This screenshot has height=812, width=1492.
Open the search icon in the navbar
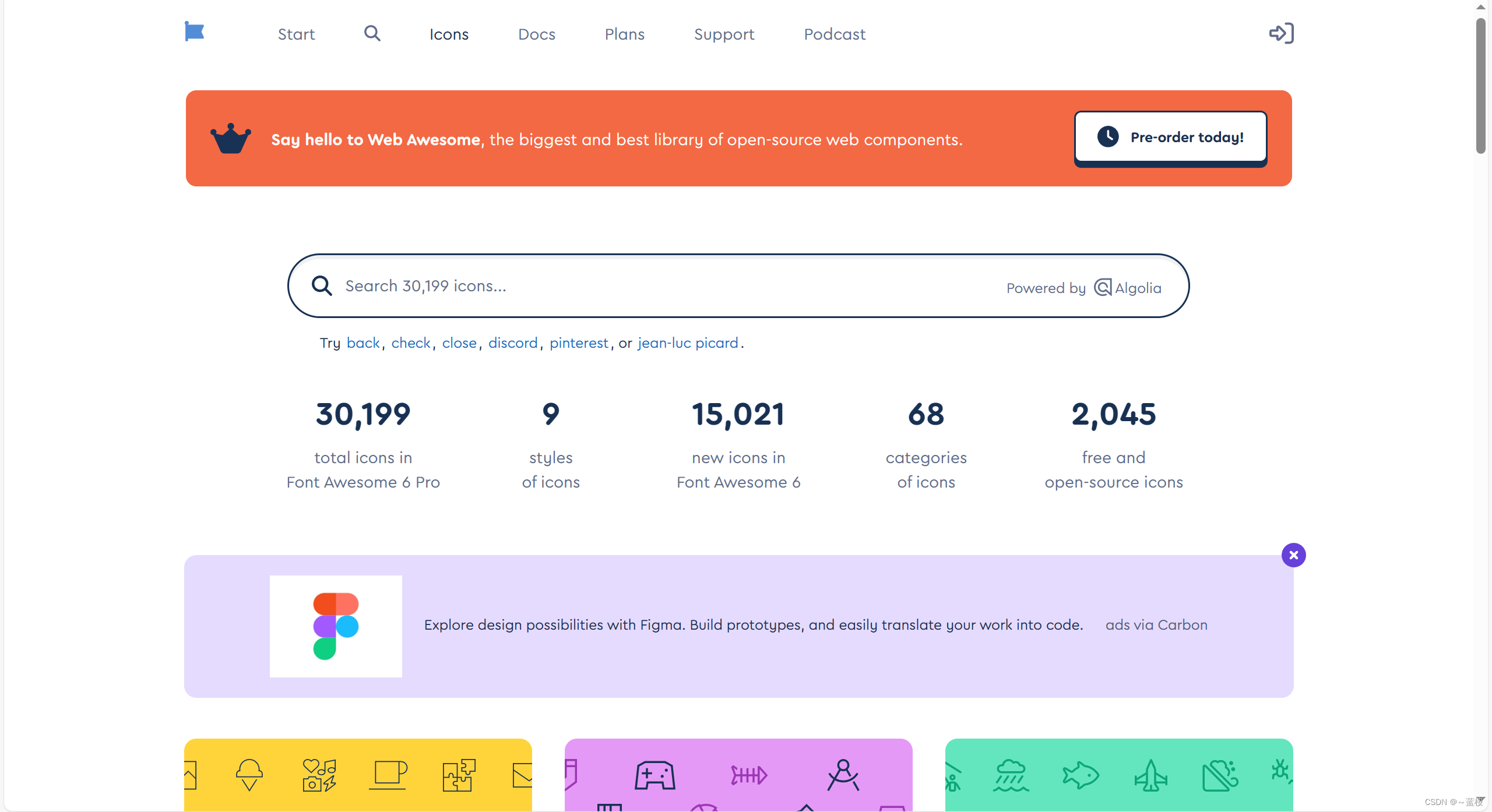point(372,34)
